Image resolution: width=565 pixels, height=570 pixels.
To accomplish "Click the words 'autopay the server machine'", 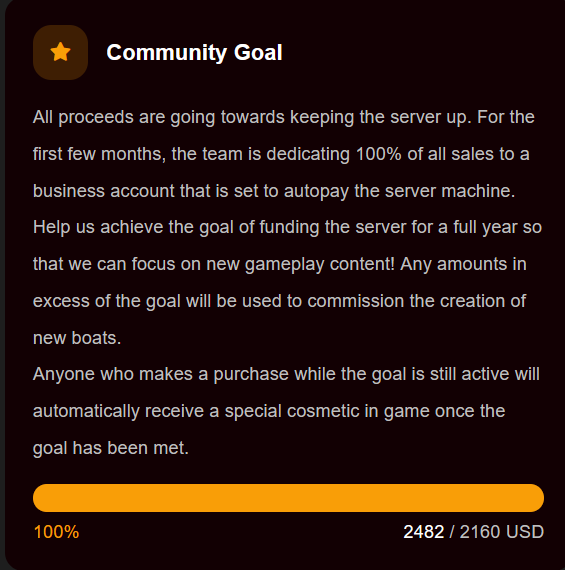I will (398, 191).
